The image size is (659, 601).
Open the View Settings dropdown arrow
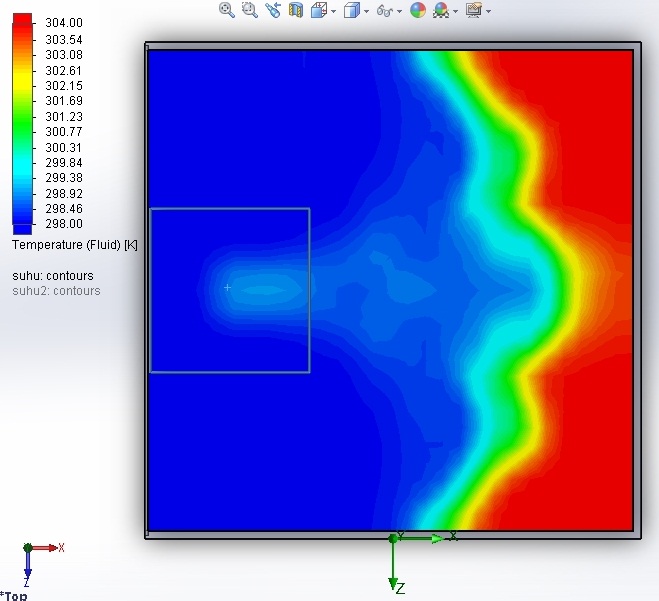coord(488,11)
